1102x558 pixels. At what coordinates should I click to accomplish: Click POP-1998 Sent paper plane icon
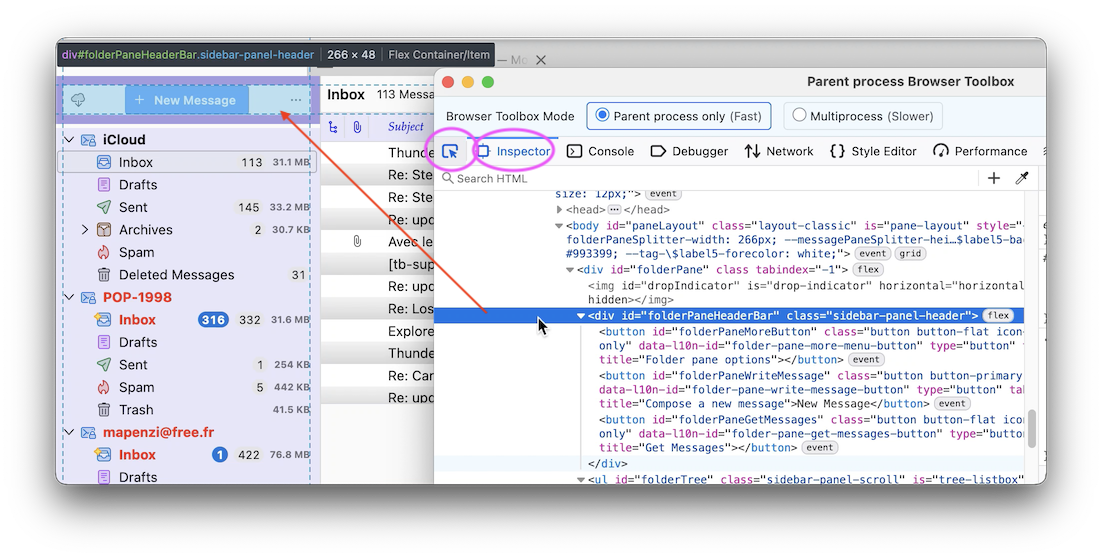[x=103, y=365]
